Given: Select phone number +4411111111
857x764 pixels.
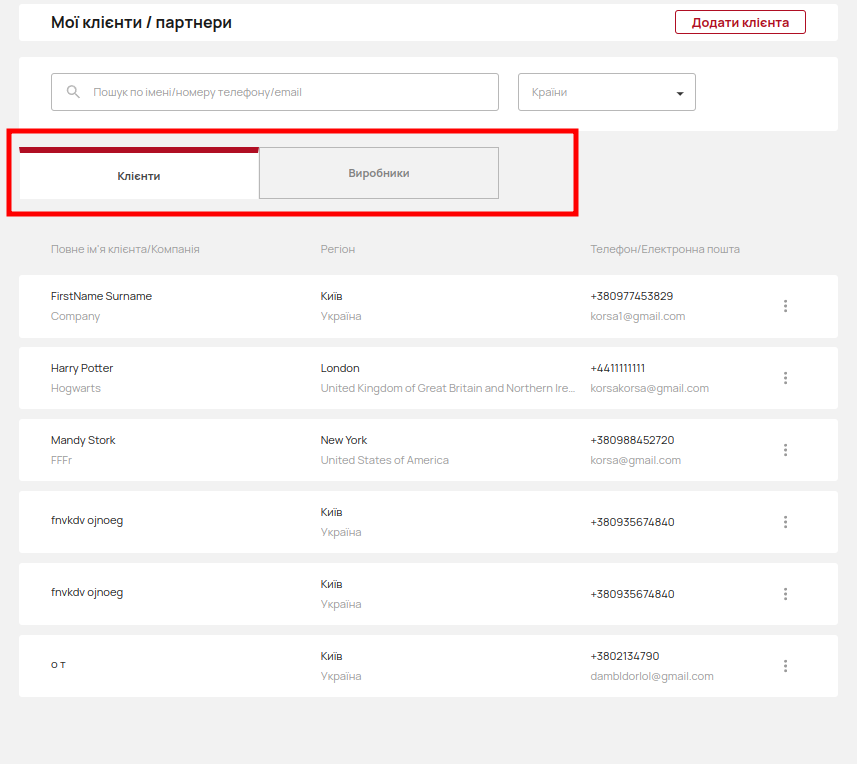Looking at the screenshot, I should coord(618,368).
